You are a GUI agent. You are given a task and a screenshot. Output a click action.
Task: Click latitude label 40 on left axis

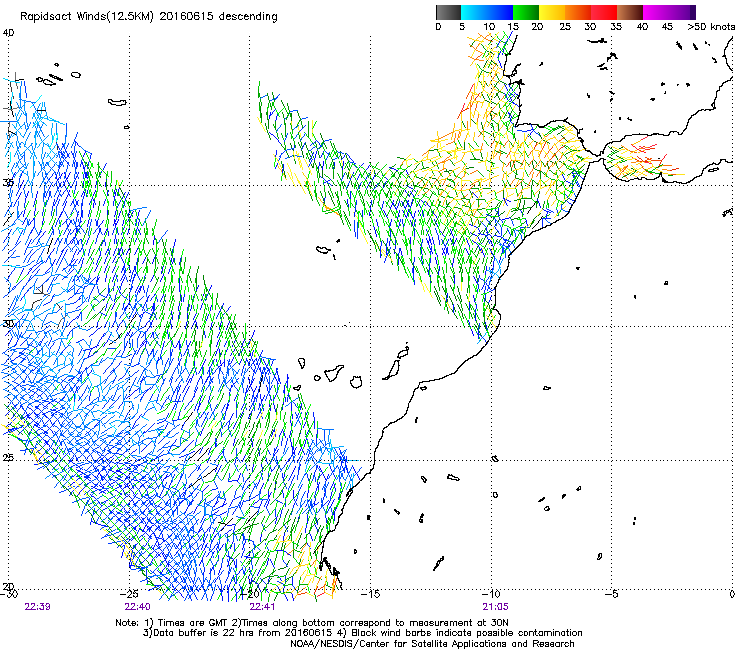point(8,33)
